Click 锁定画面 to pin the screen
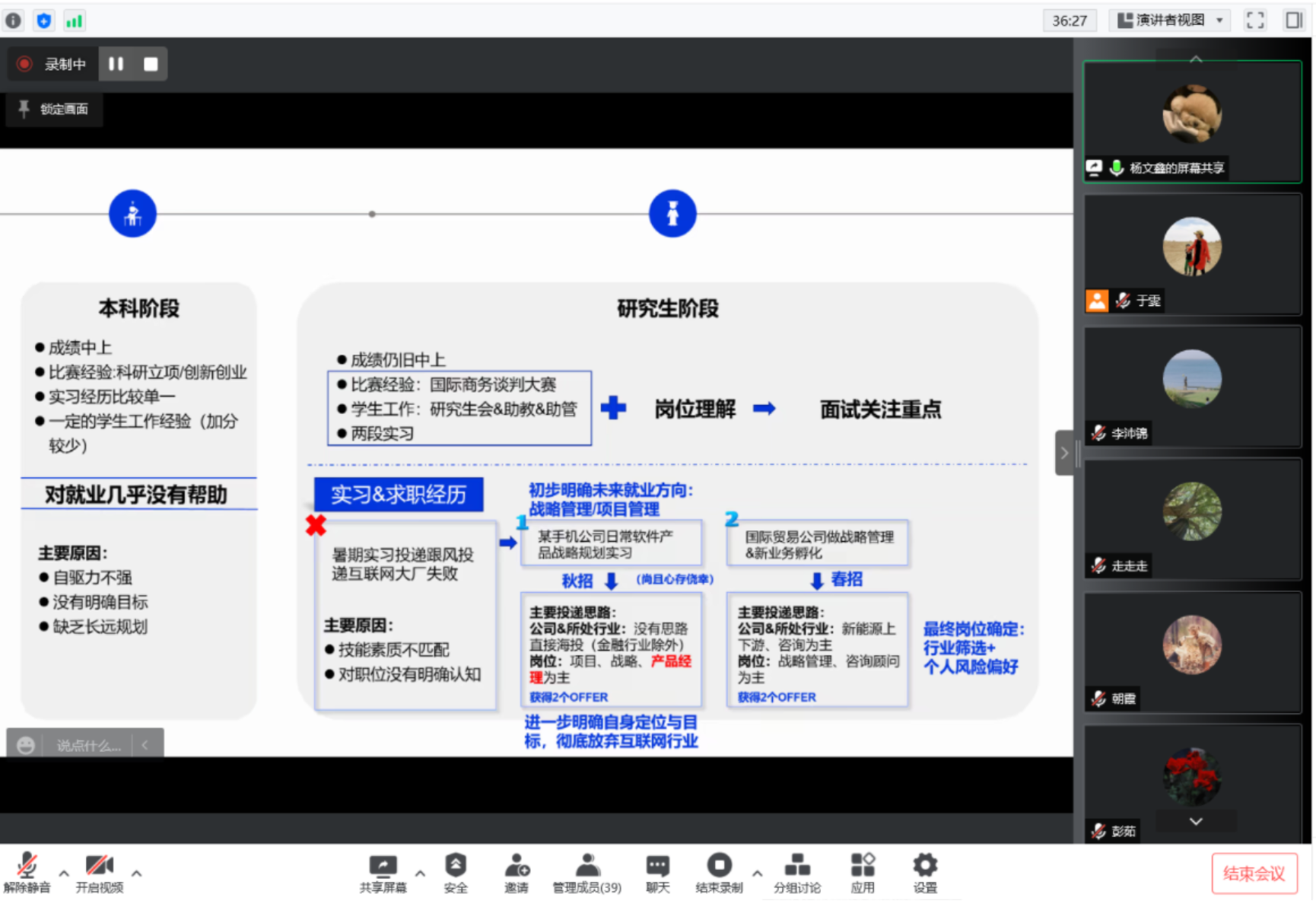This screenshot has width=1316, height=901. coord(53,110)
